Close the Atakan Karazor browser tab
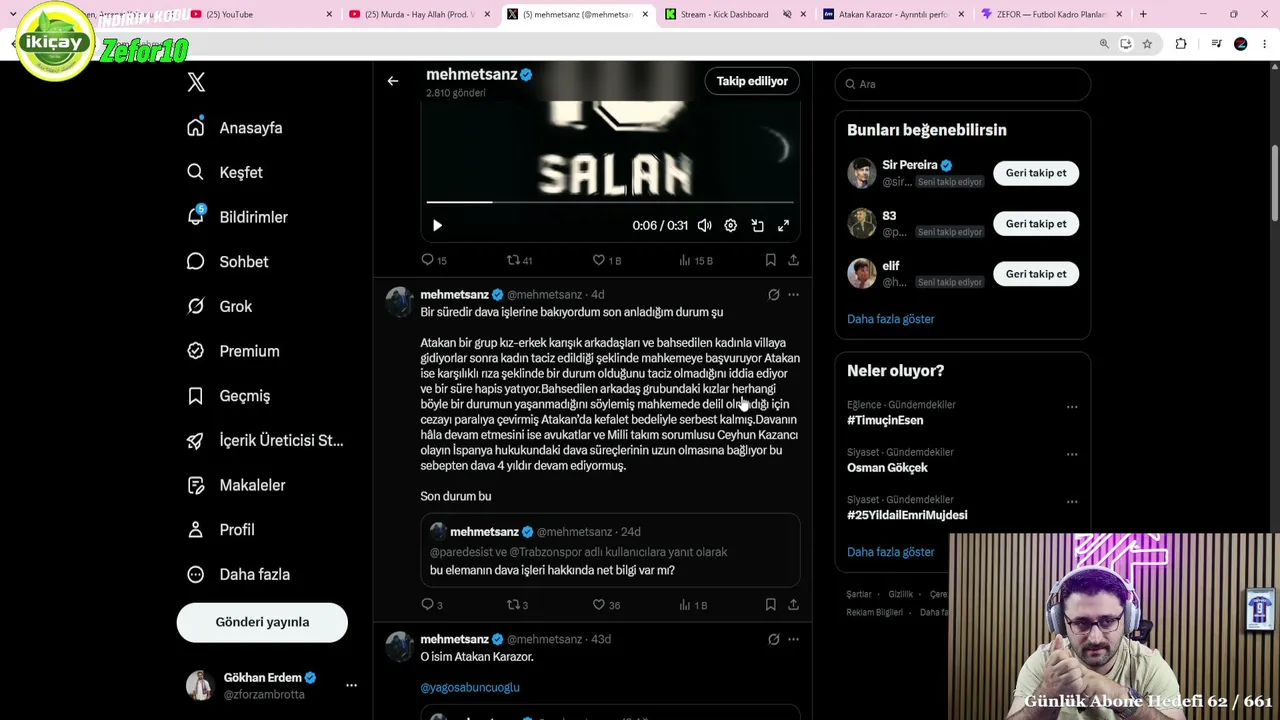1280x720 pixels. pyautogui.click(x=961, y=15)
